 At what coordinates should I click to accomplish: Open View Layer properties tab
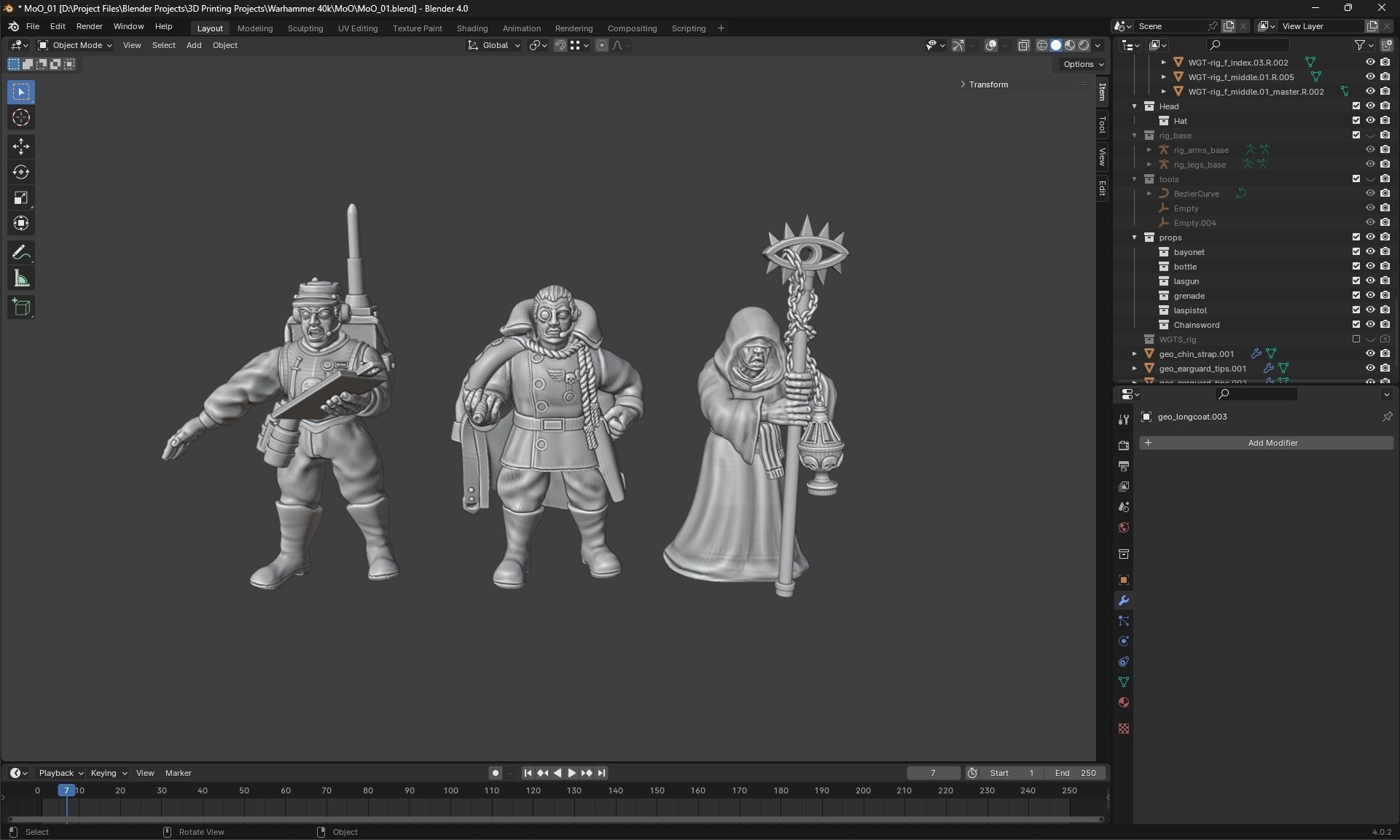[1124, 486]
